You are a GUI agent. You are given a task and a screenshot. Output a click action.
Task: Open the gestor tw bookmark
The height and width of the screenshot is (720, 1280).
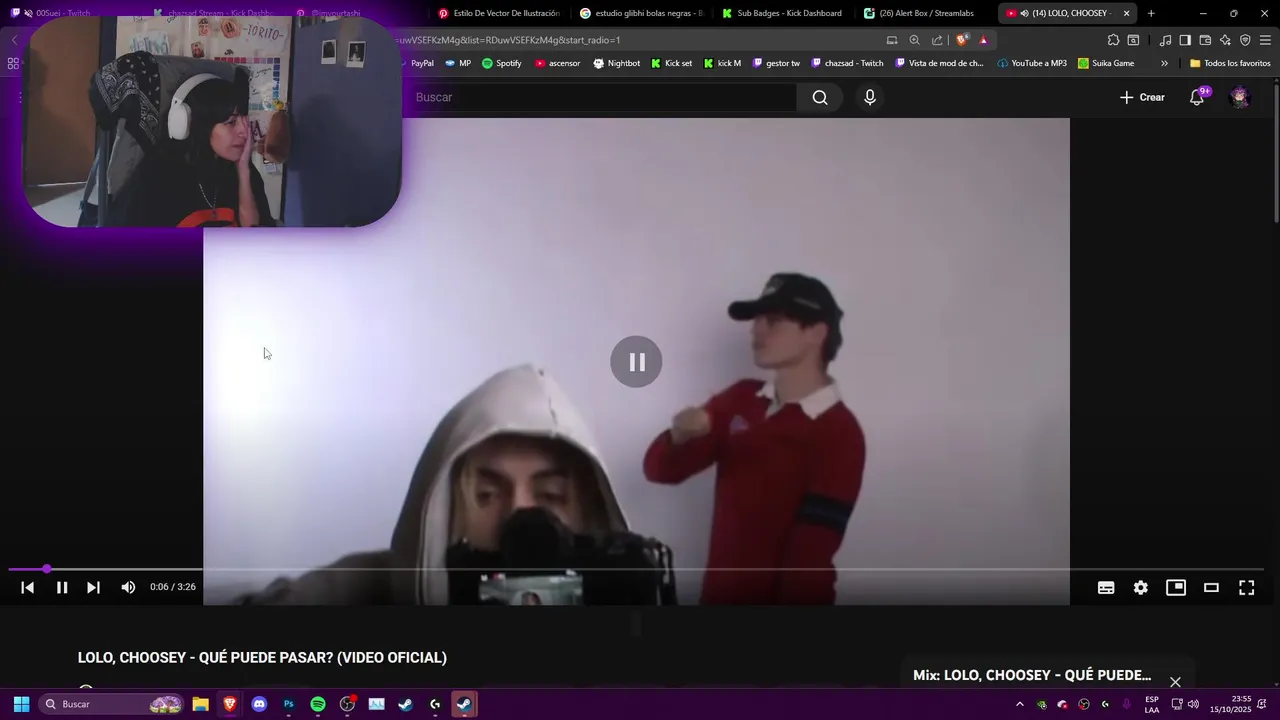point(775,63)
